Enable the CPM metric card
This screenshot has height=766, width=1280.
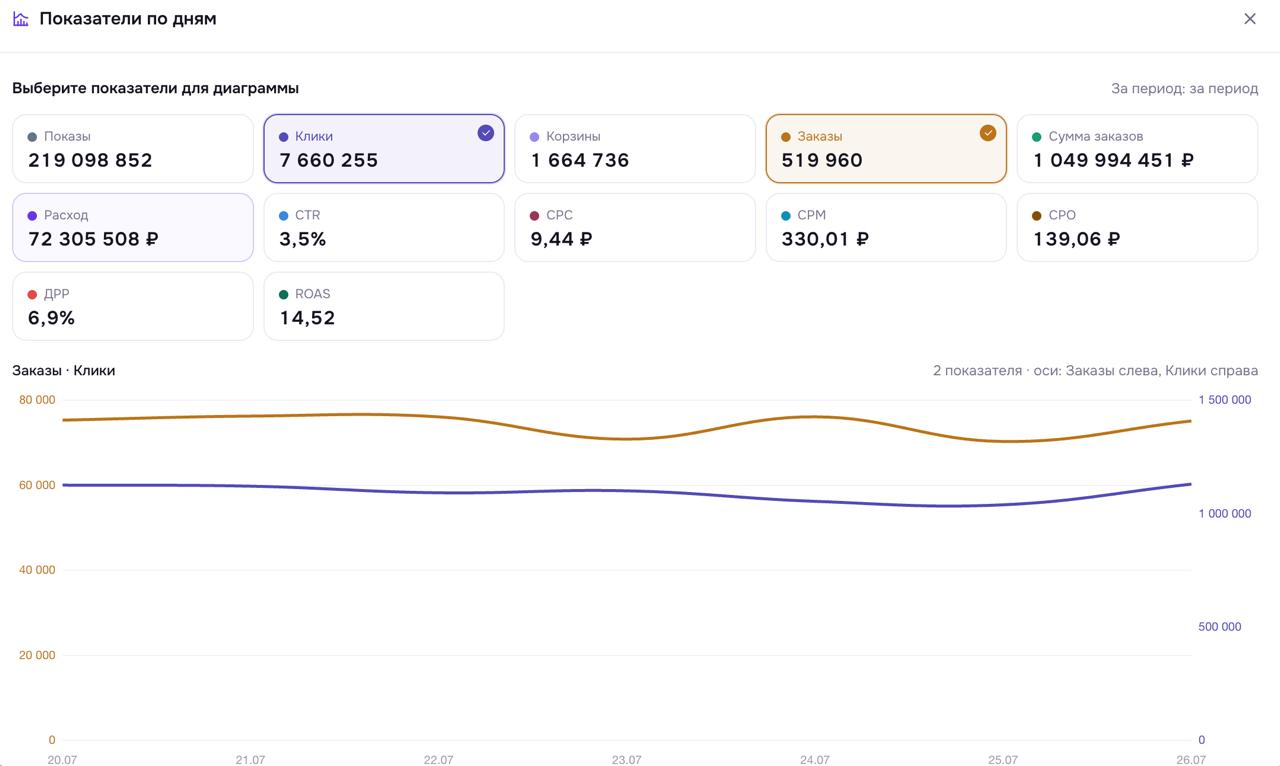click(886, 228)
